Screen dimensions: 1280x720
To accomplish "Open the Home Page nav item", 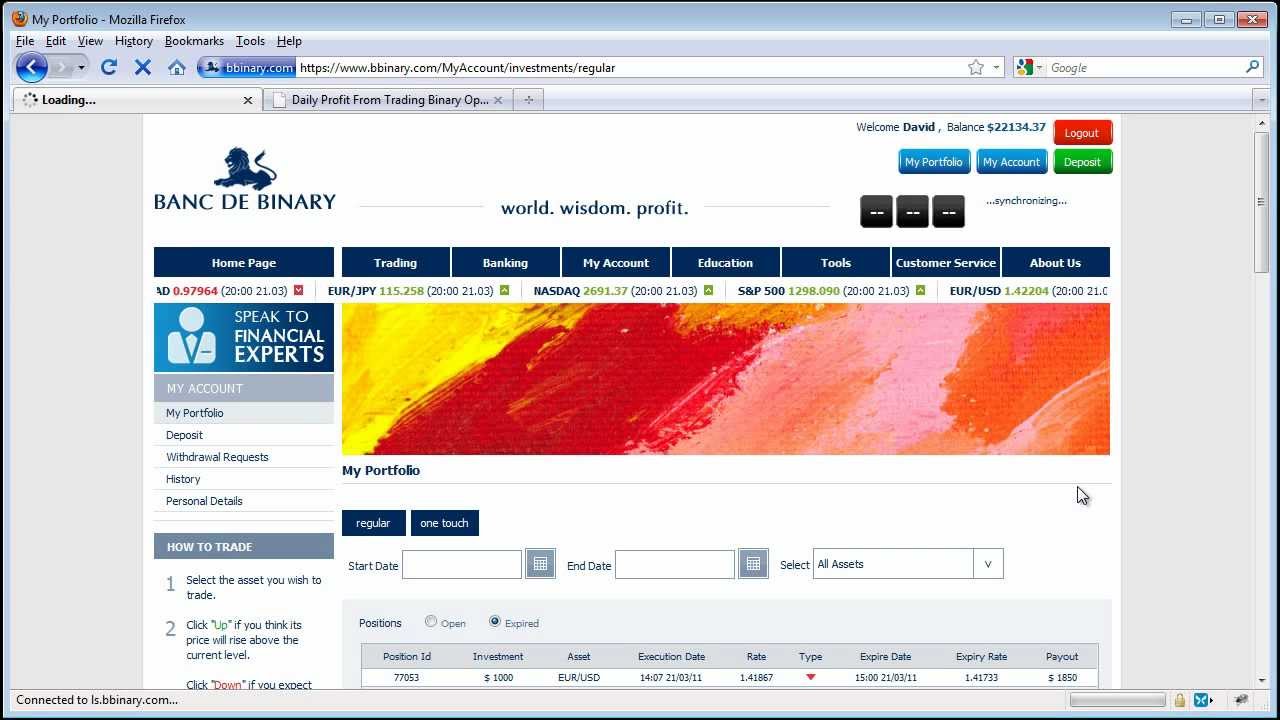I will tap(244, 262).
